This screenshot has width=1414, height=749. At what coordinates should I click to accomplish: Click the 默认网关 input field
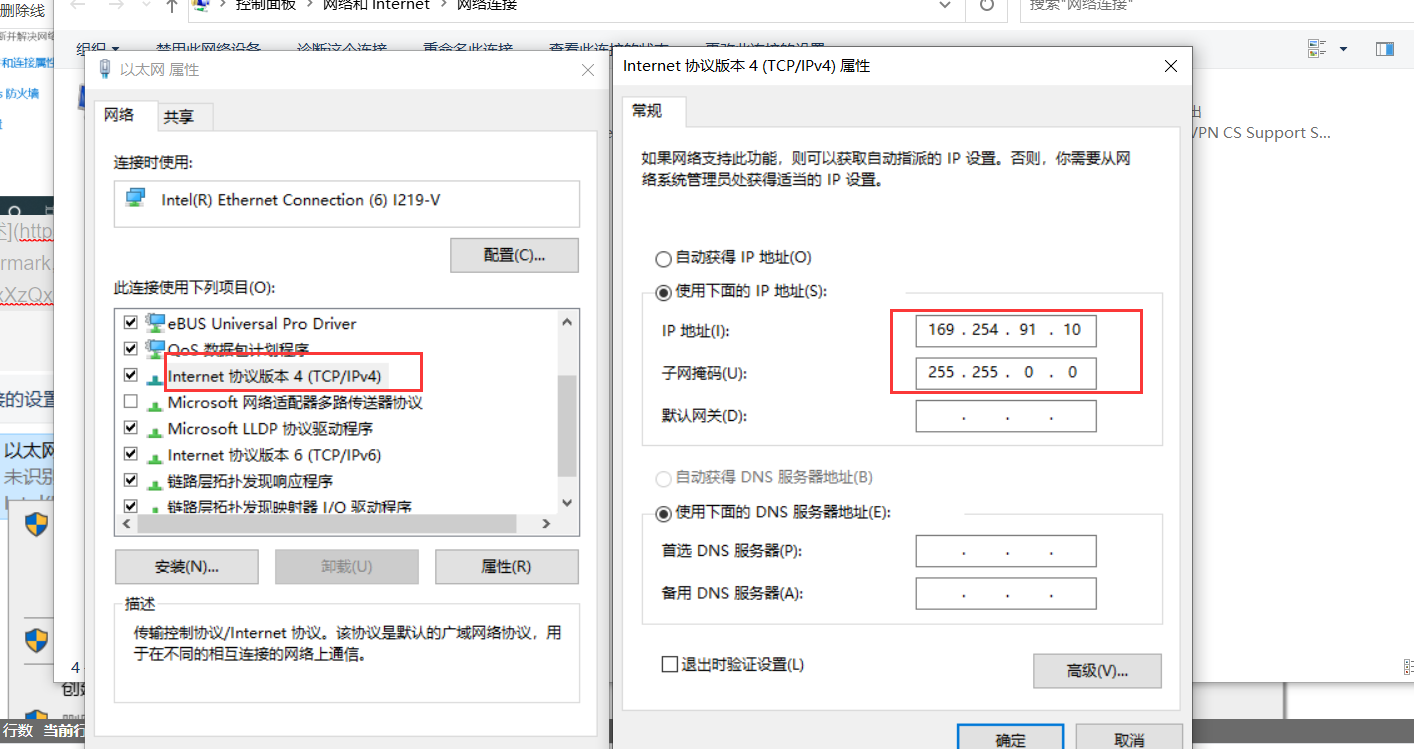(1005, 416)
